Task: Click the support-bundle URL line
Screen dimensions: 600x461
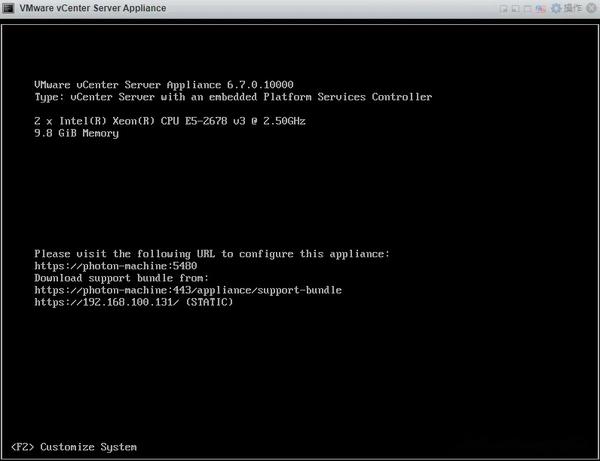Action: [x=188, y=290]
